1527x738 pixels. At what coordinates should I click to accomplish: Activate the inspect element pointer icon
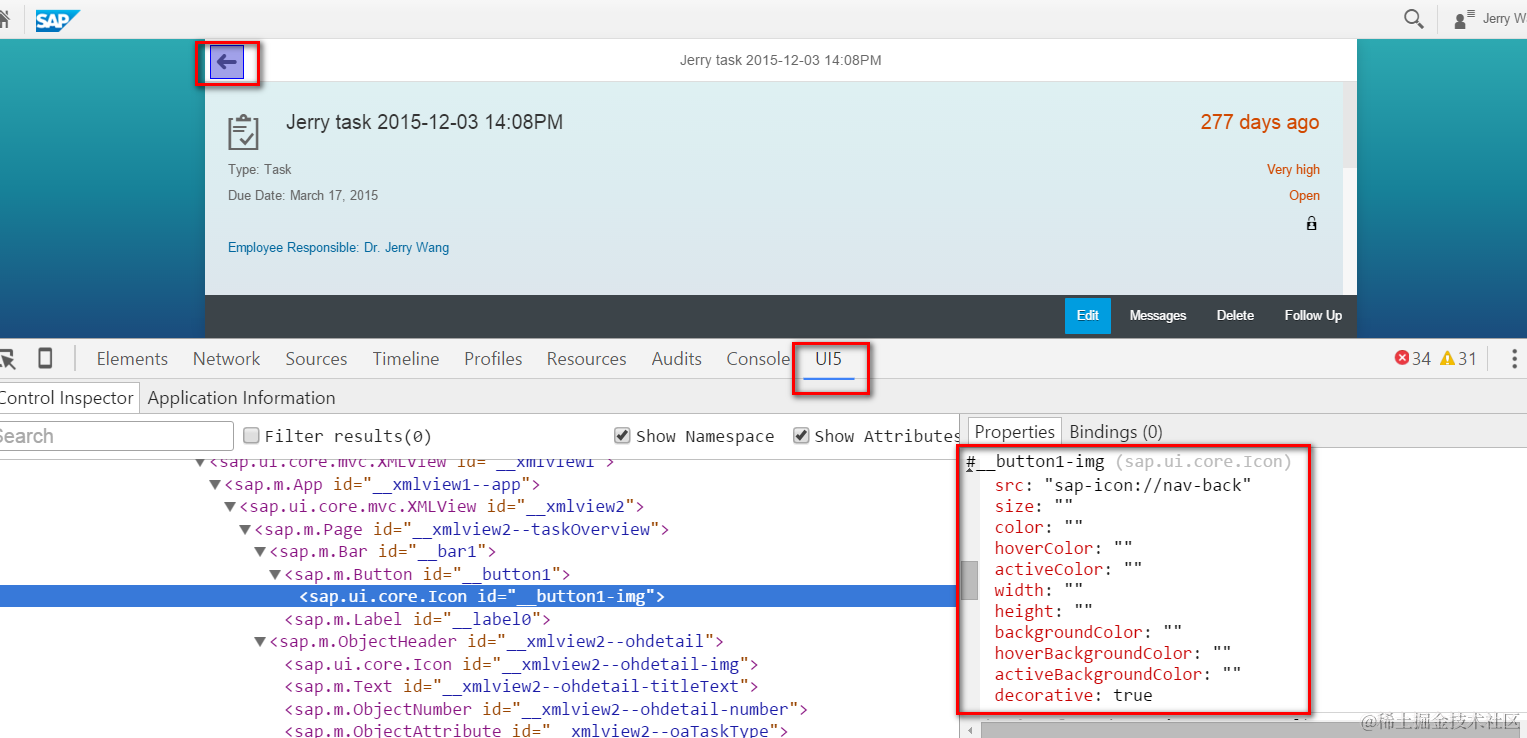6,359
